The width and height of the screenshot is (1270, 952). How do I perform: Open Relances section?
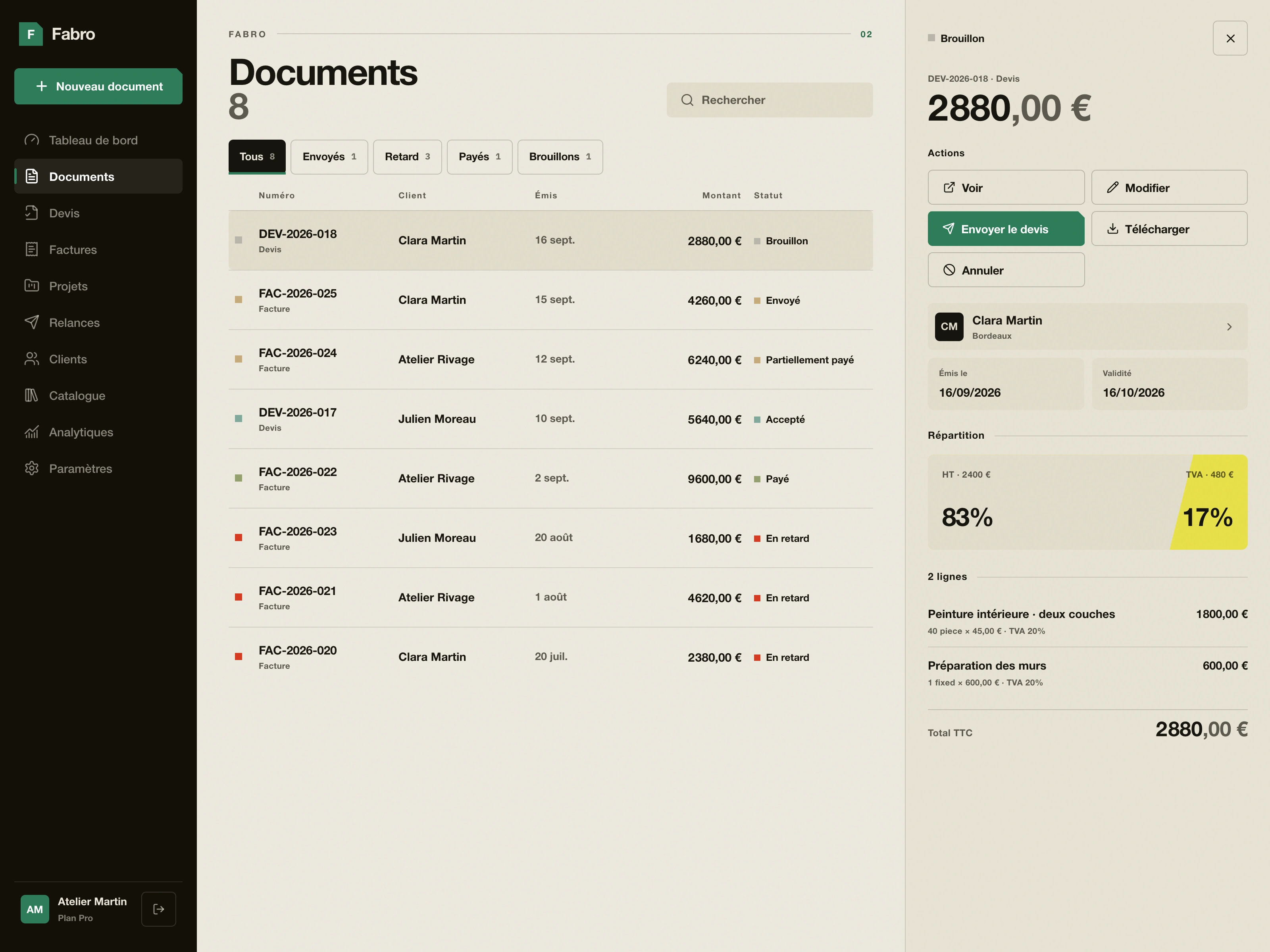(98, 322)
